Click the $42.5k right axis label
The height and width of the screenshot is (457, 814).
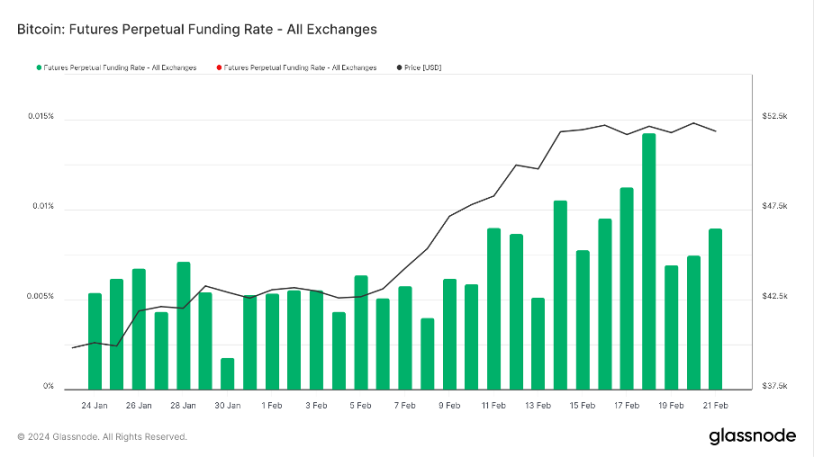click(775, 296)
